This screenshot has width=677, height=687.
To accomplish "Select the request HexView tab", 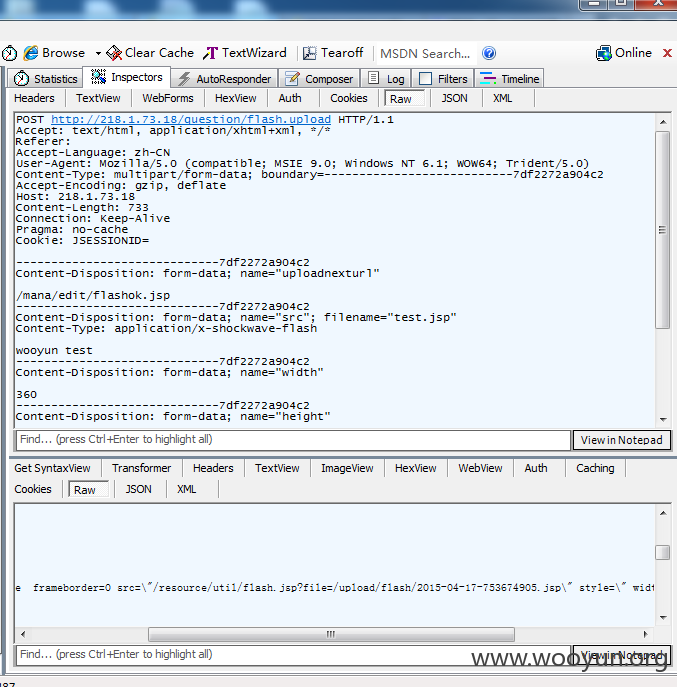I will click(236, 98).
